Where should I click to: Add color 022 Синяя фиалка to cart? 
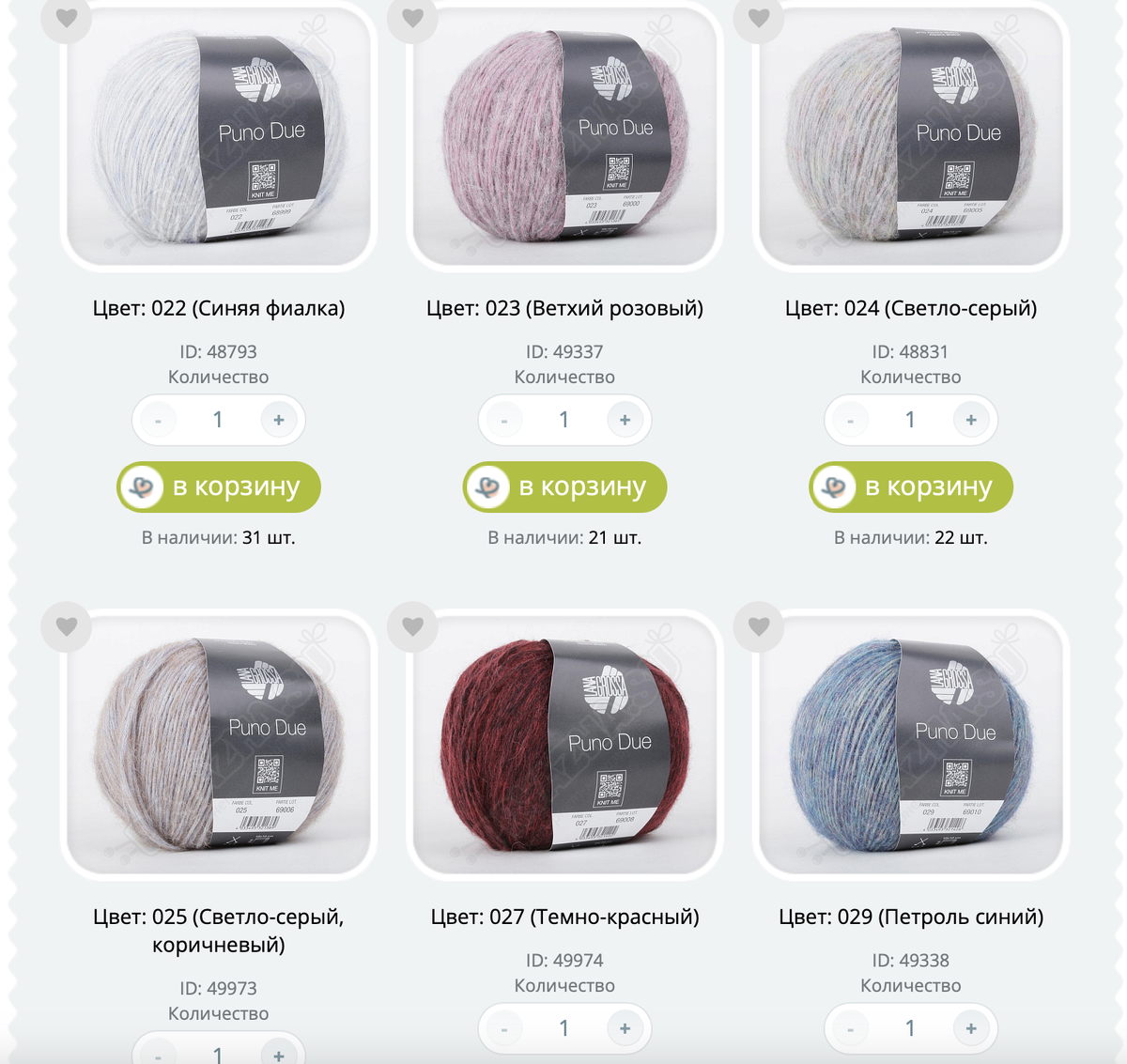click(x=219, y=487)
